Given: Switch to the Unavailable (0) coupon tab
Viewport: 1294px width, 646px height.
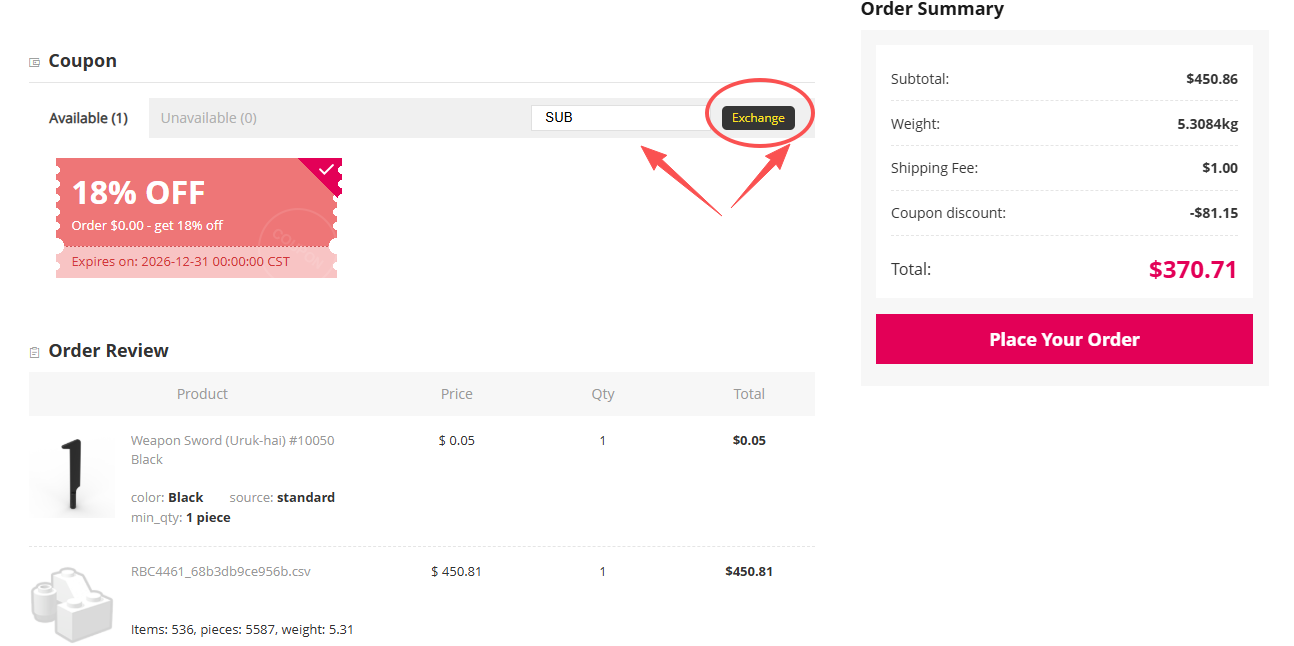Looking at the screenshot, I should pos(208,118).
